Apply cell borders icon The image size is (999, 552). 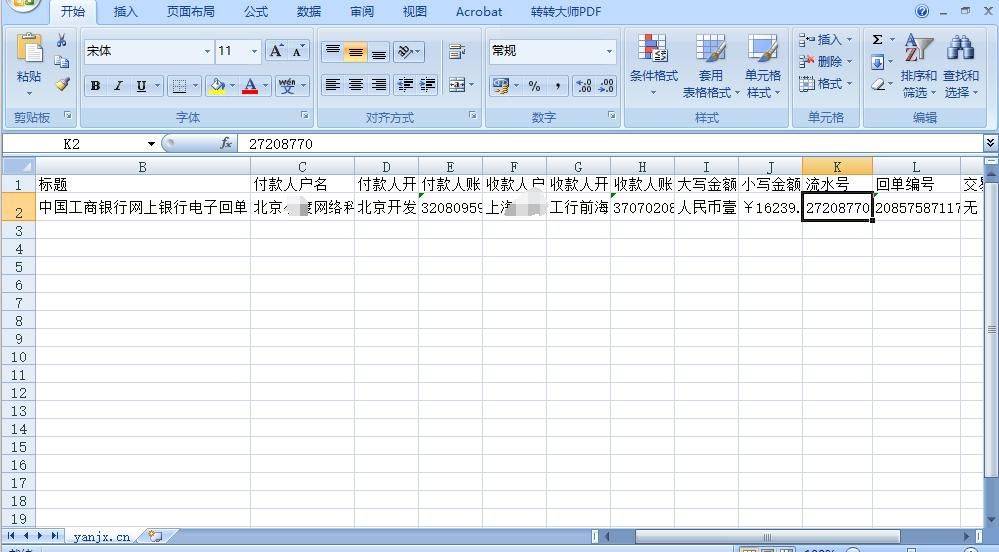(180, 85)
